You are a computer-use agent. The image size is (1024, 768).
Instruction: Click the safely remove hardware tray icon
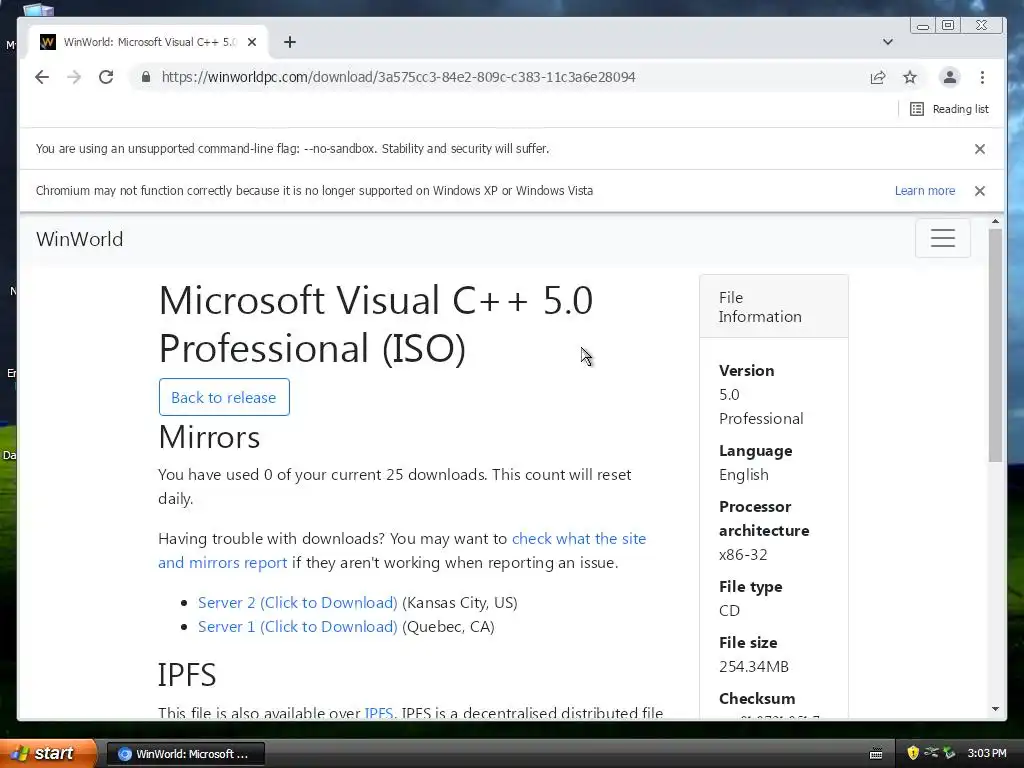pos(949,753)
